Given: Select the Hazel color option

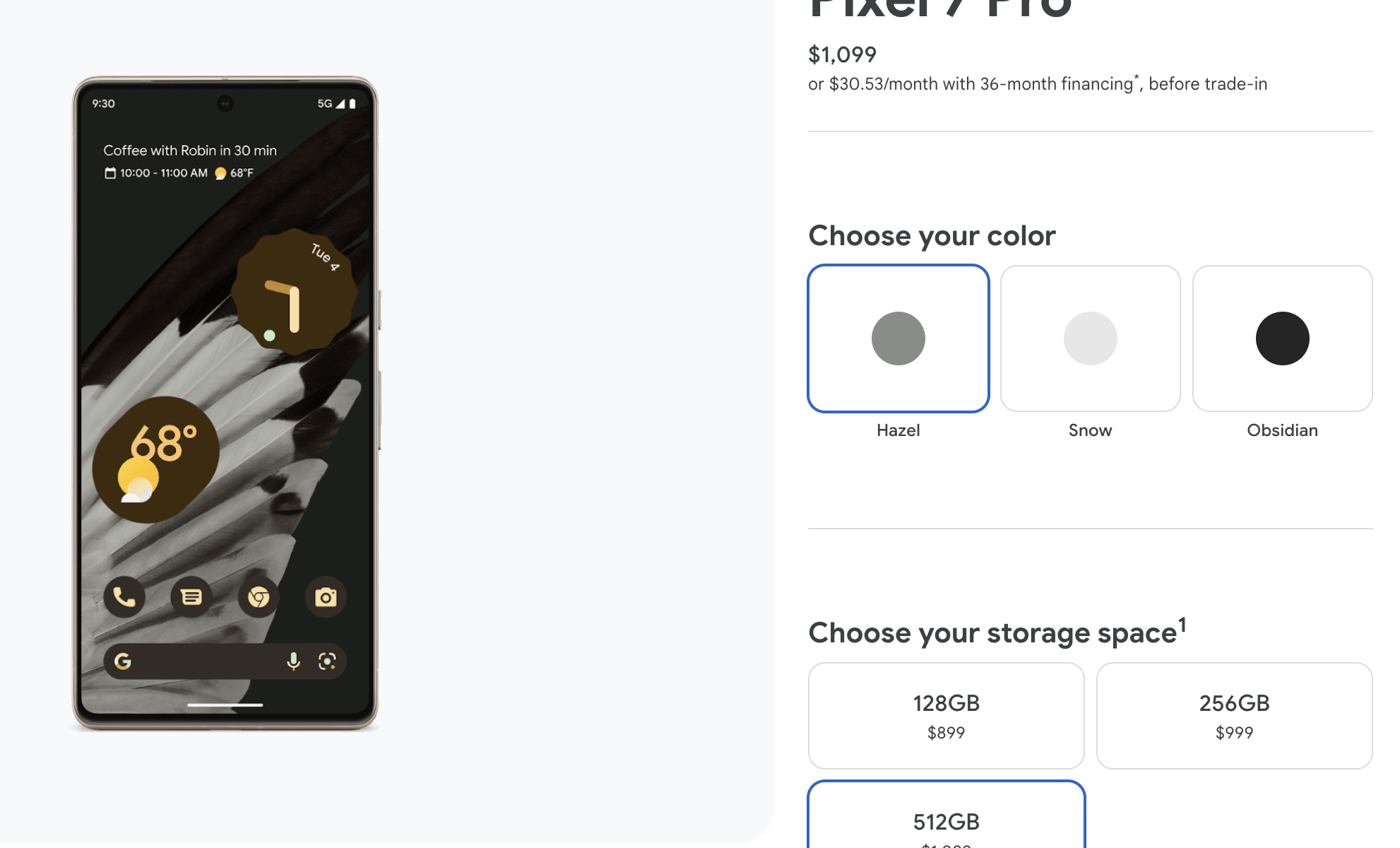Looking at the screenshot, I should click(898, 338).
